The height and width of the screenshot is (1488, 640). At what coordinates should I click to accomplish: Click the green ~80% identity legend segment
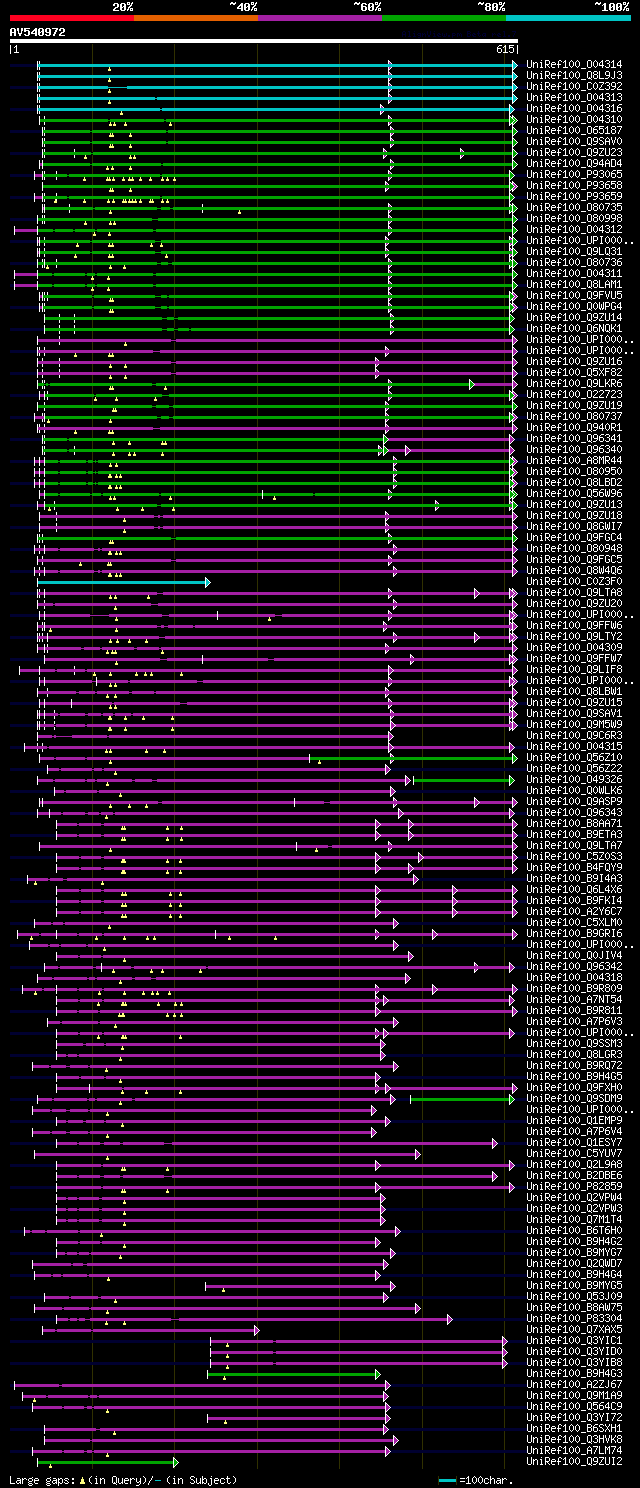coord(443,17)
